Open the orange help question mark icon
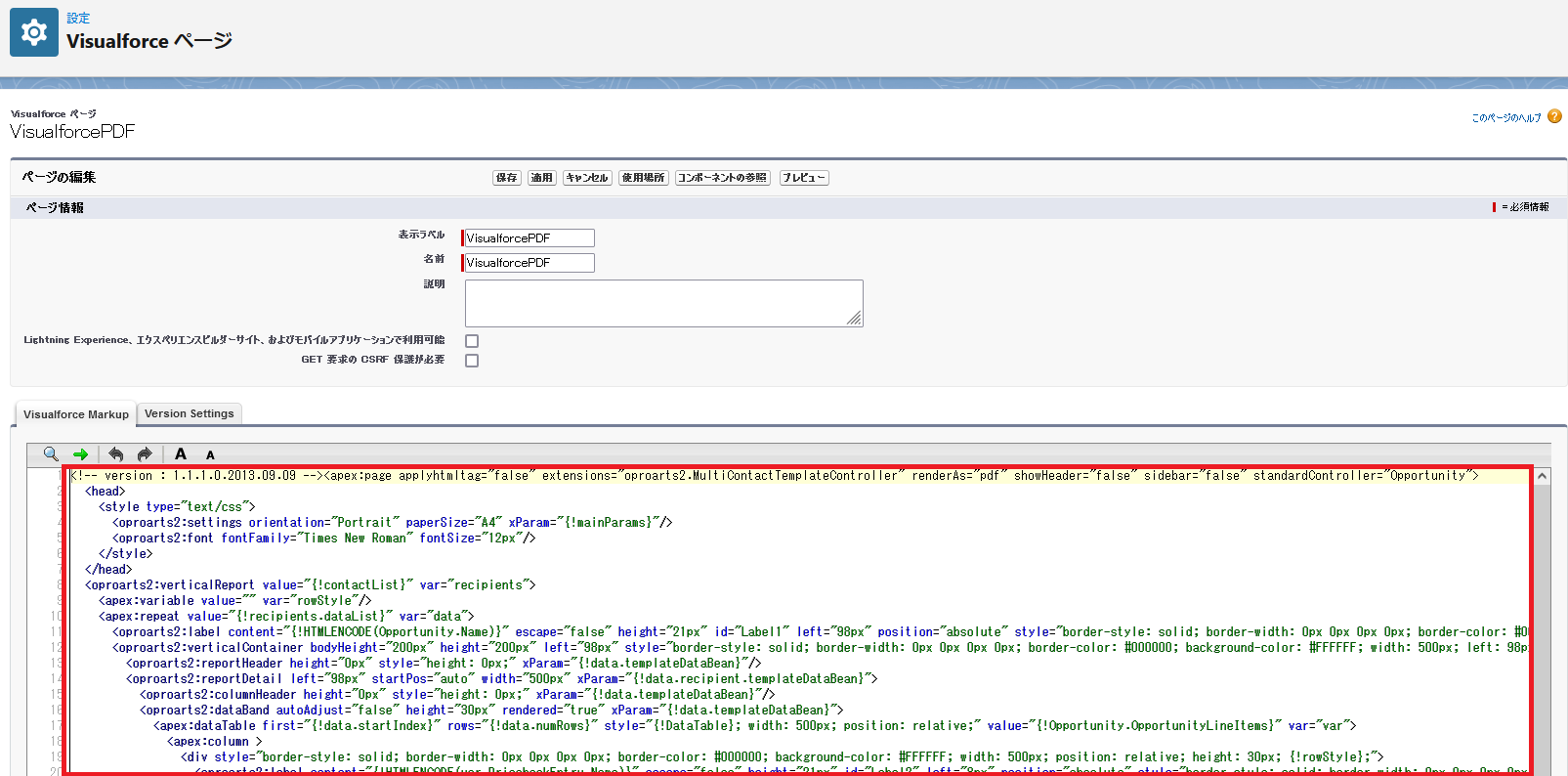Screen dimensions: 1568x776 pos(1554,116)
